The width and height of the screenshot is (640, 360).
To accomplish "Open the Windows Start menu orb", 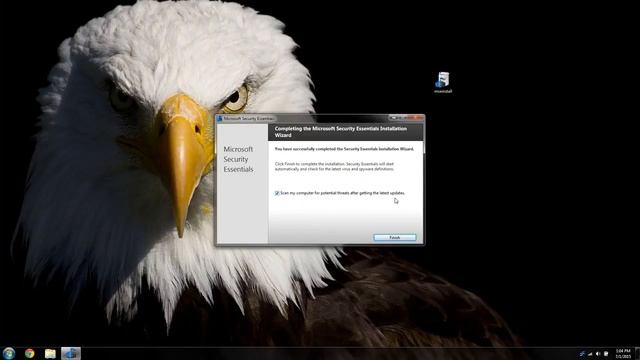I will pos(9,353).
